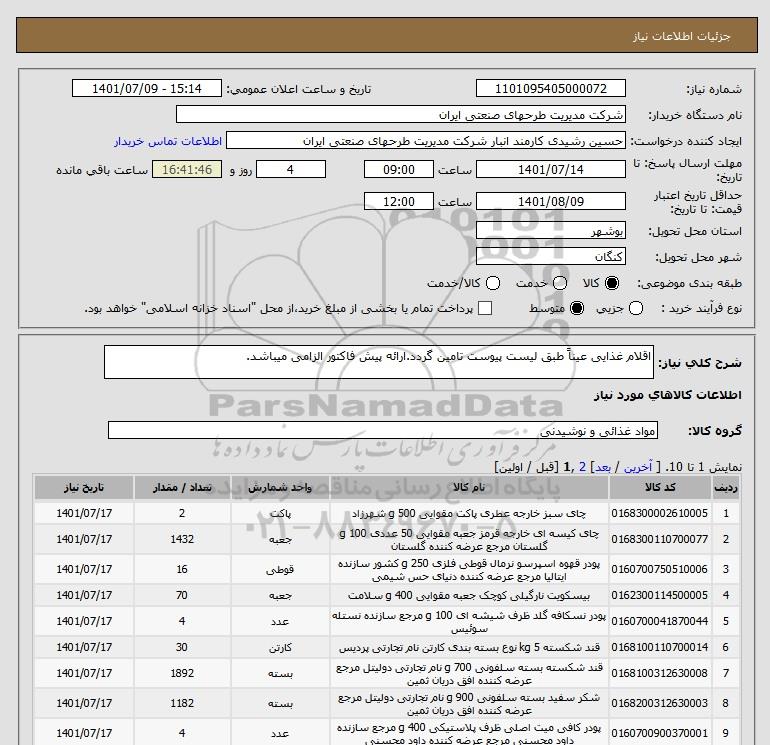
Task: Select the خدمت radio button
Action: [560, 283]
